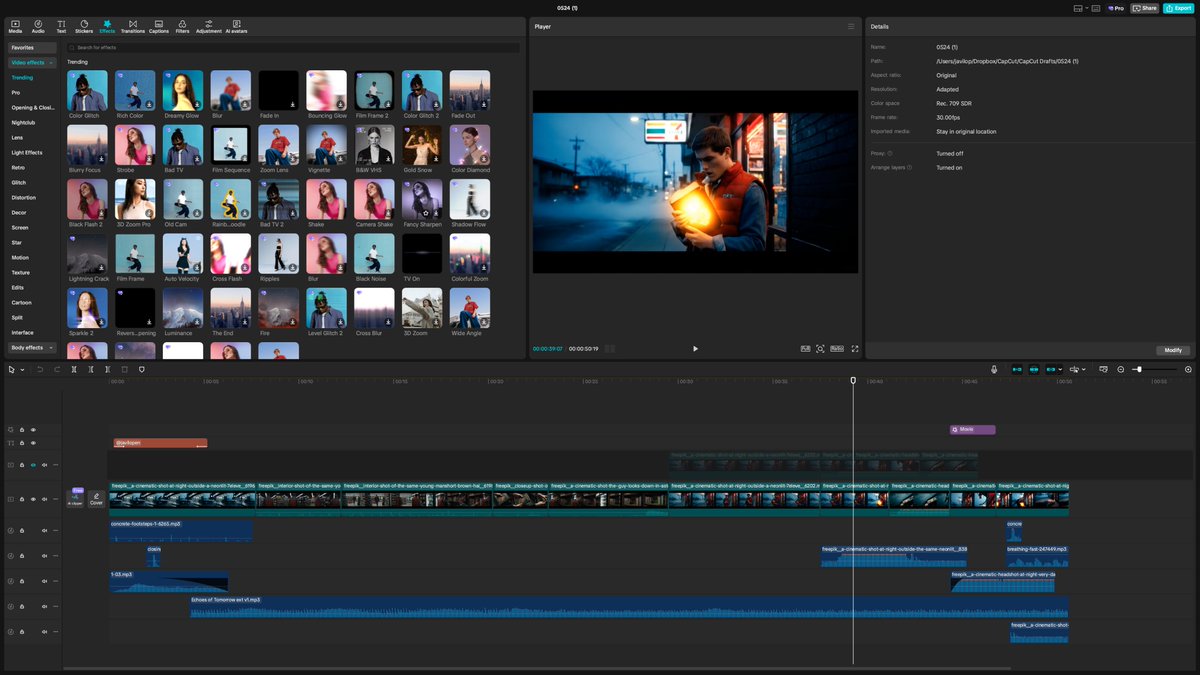
Task: Toggle visibility eye on the main video track
Action: 33,498
